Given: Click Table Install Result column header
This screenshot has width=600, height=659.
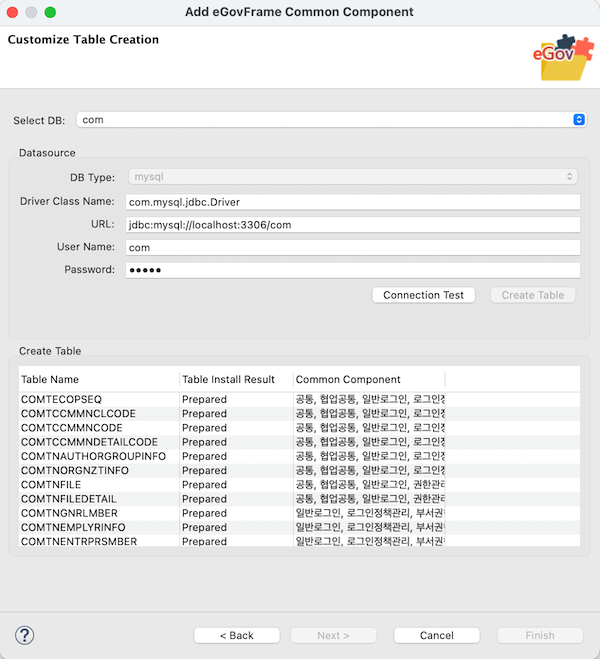Looking at the screenshot, I should click(x=236, y=380).
